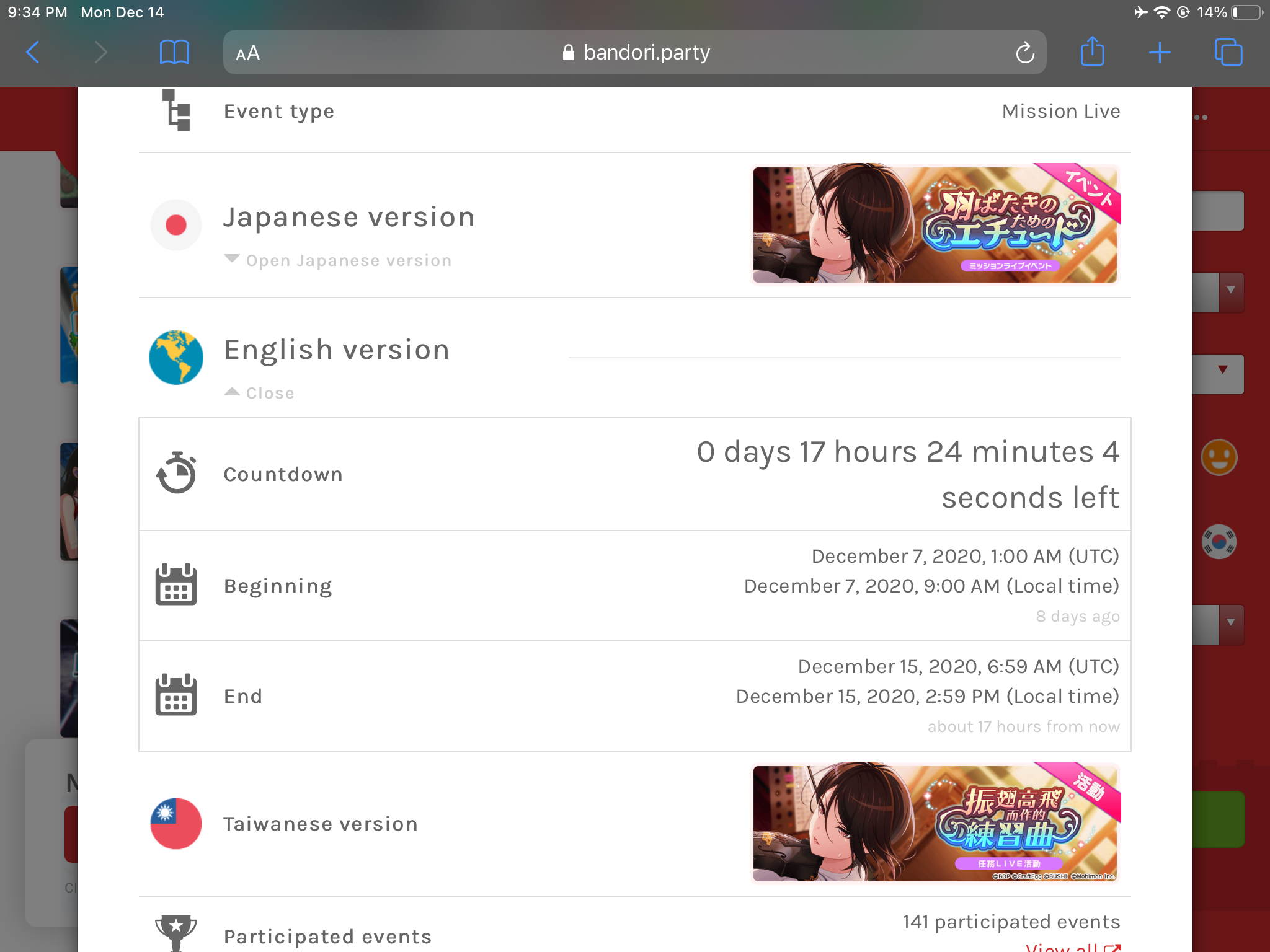Open the Japanese event banner image

(935, 224)
